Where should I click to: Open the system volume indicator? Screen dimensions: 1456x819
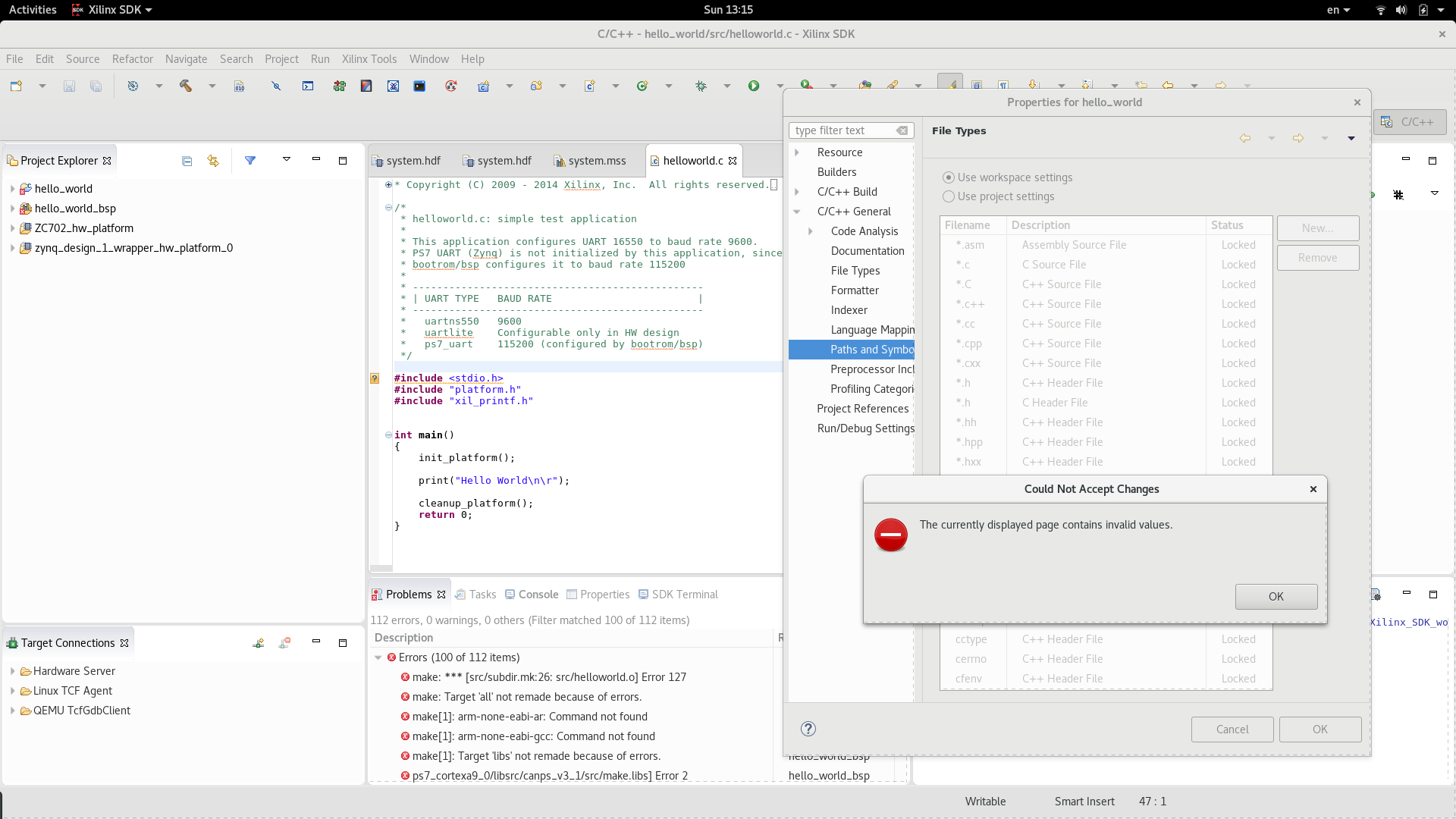[1401, 10]
